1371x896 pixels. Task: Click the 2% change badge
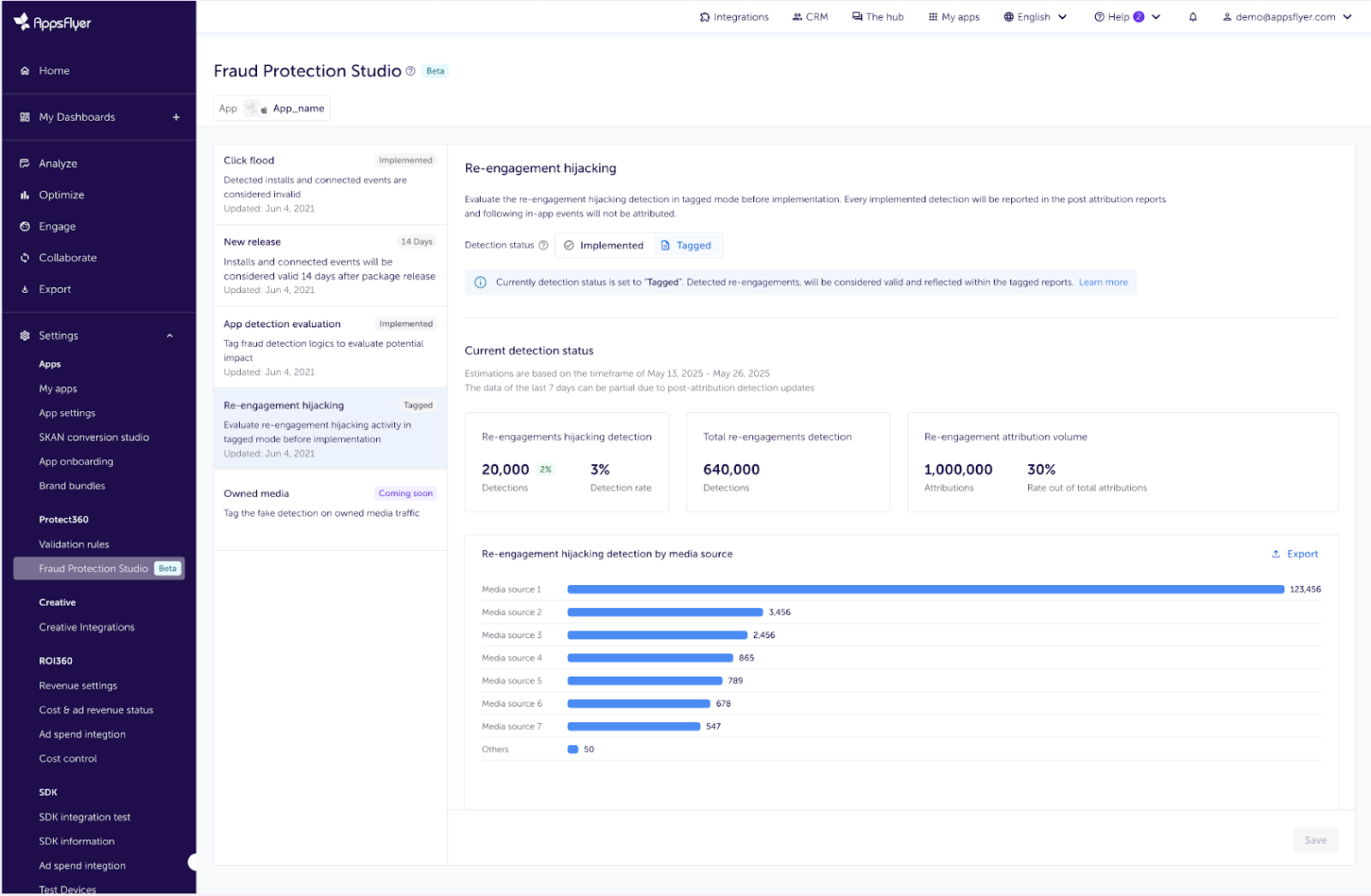tap(545, 469)
